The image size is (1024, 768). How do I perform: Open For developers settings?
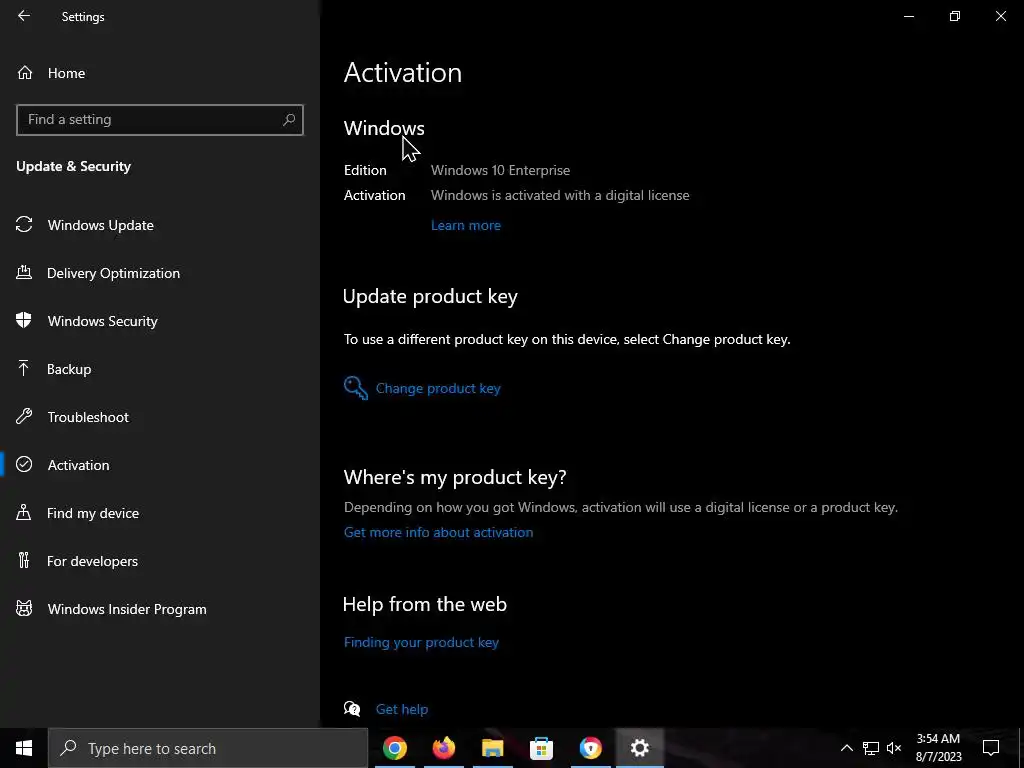pos(159,561)
